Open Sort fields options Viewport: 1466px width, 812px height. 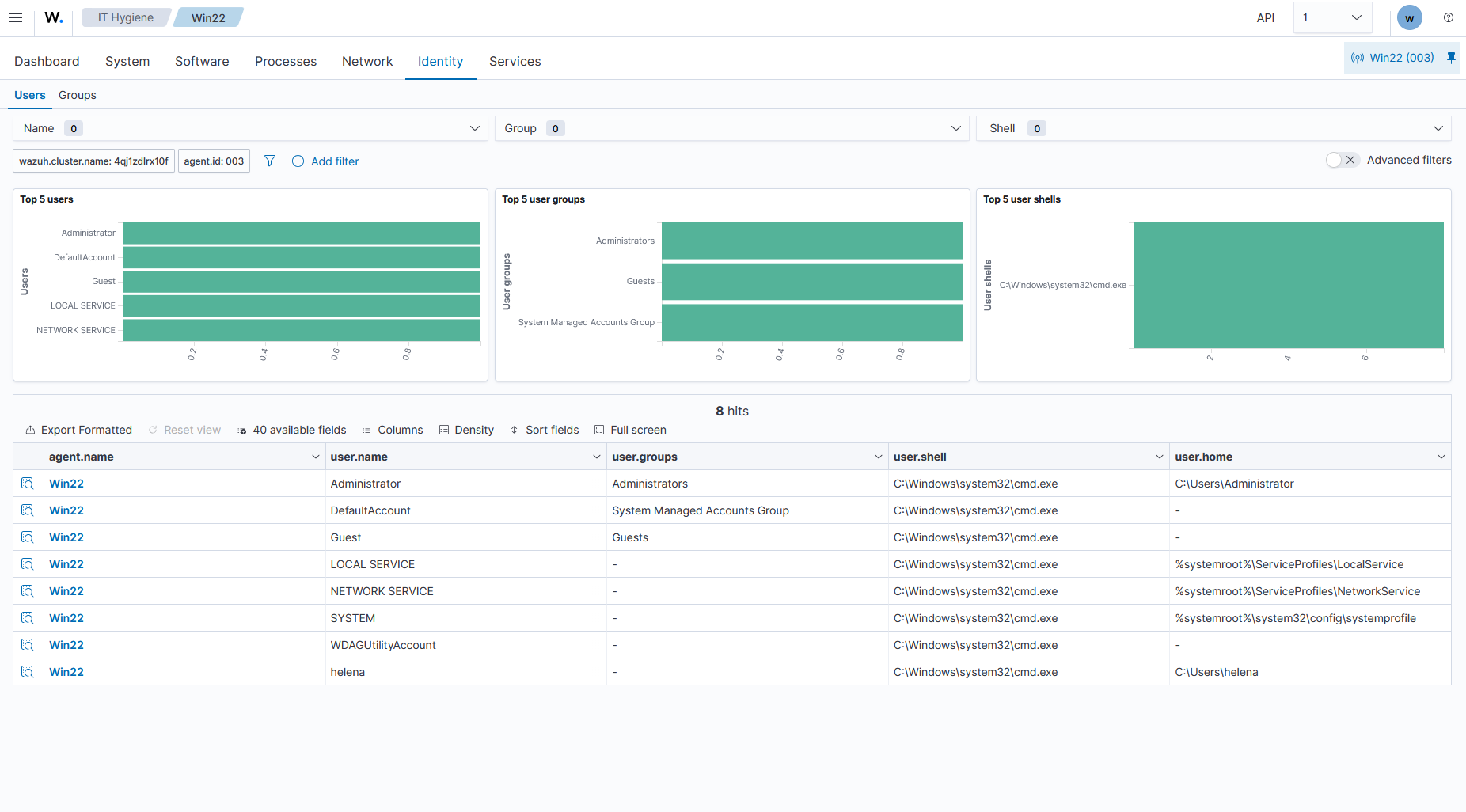click(x=545, y=430)
